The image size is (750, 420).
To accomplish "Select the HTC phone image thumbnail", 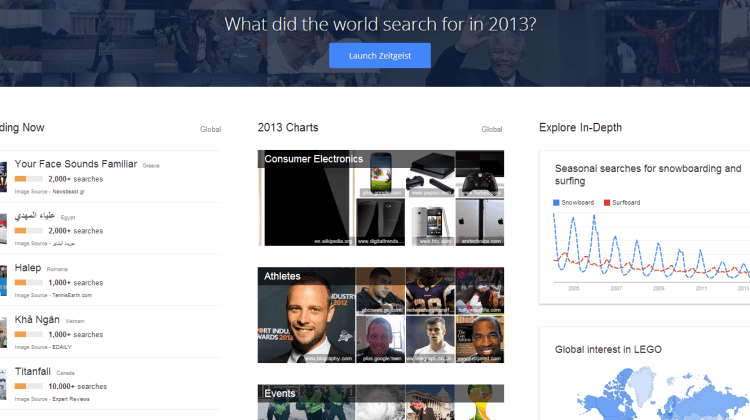I will tap(430, 222).
